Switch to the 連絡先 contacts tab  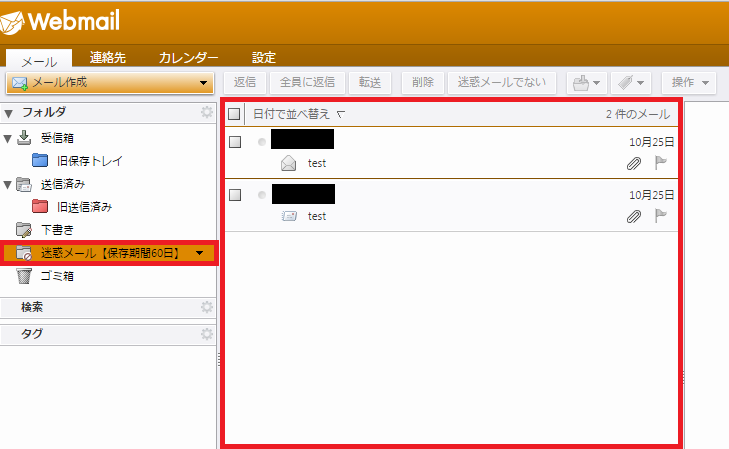pyautogui.click(x=108, y=58)
